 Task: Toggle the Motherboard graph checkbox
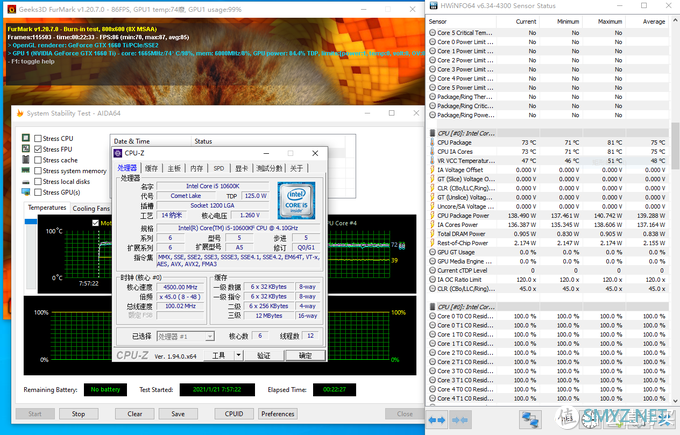[95, 223]
